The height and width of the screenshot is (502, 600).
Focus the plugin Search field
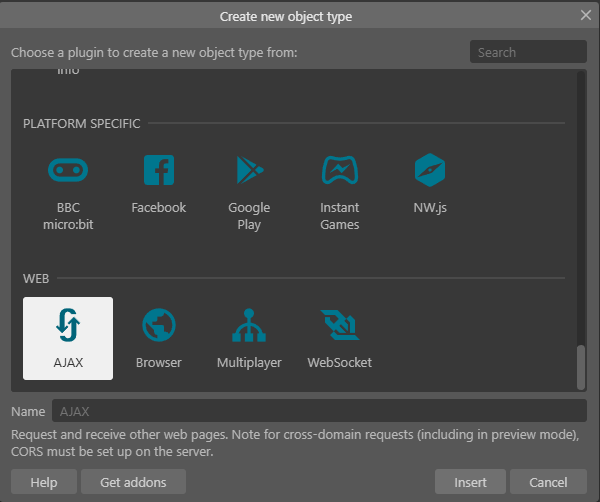[528, 52]
